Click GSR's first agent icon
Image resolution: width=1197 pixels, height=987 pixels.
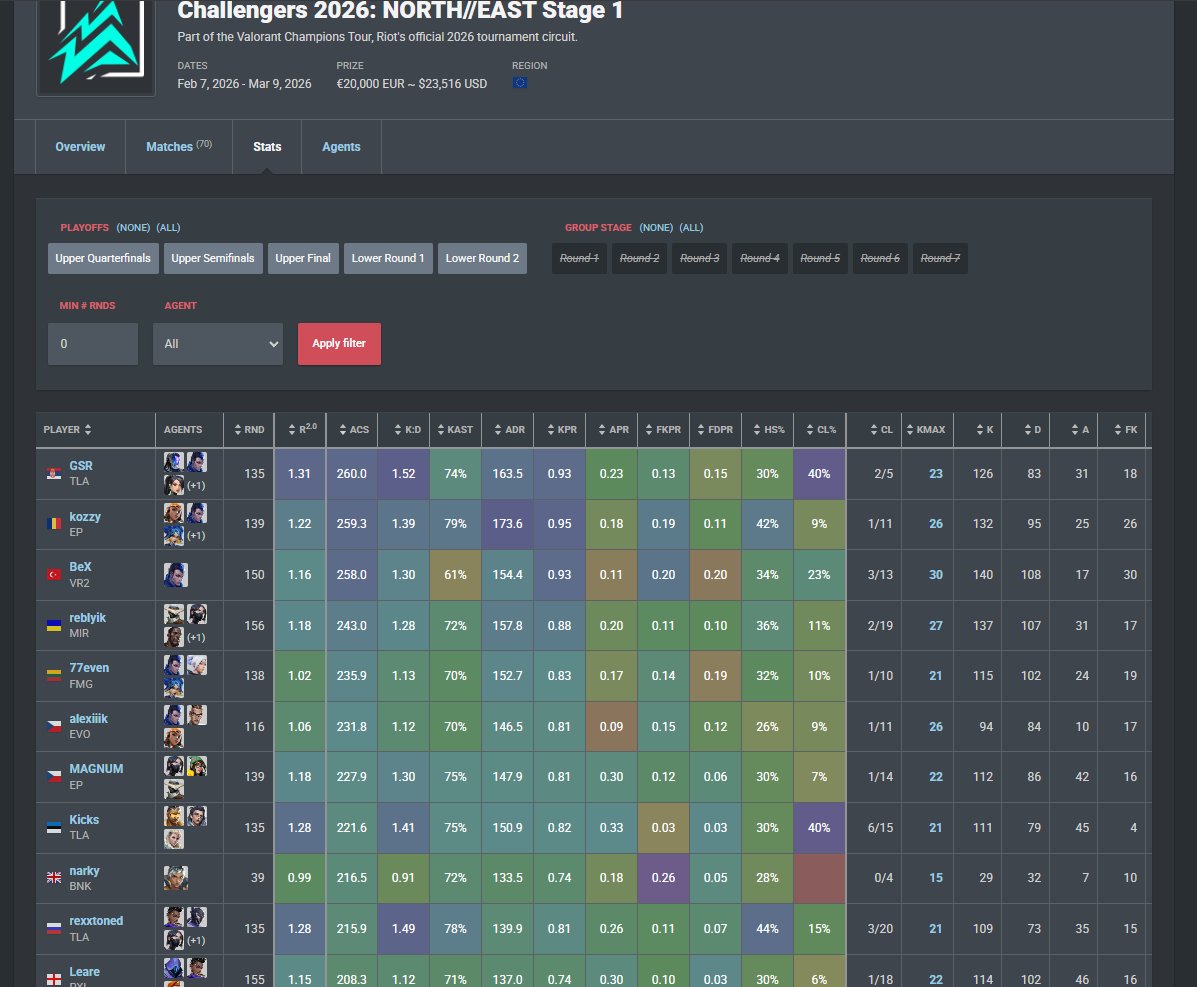click(x=173, y=462)
